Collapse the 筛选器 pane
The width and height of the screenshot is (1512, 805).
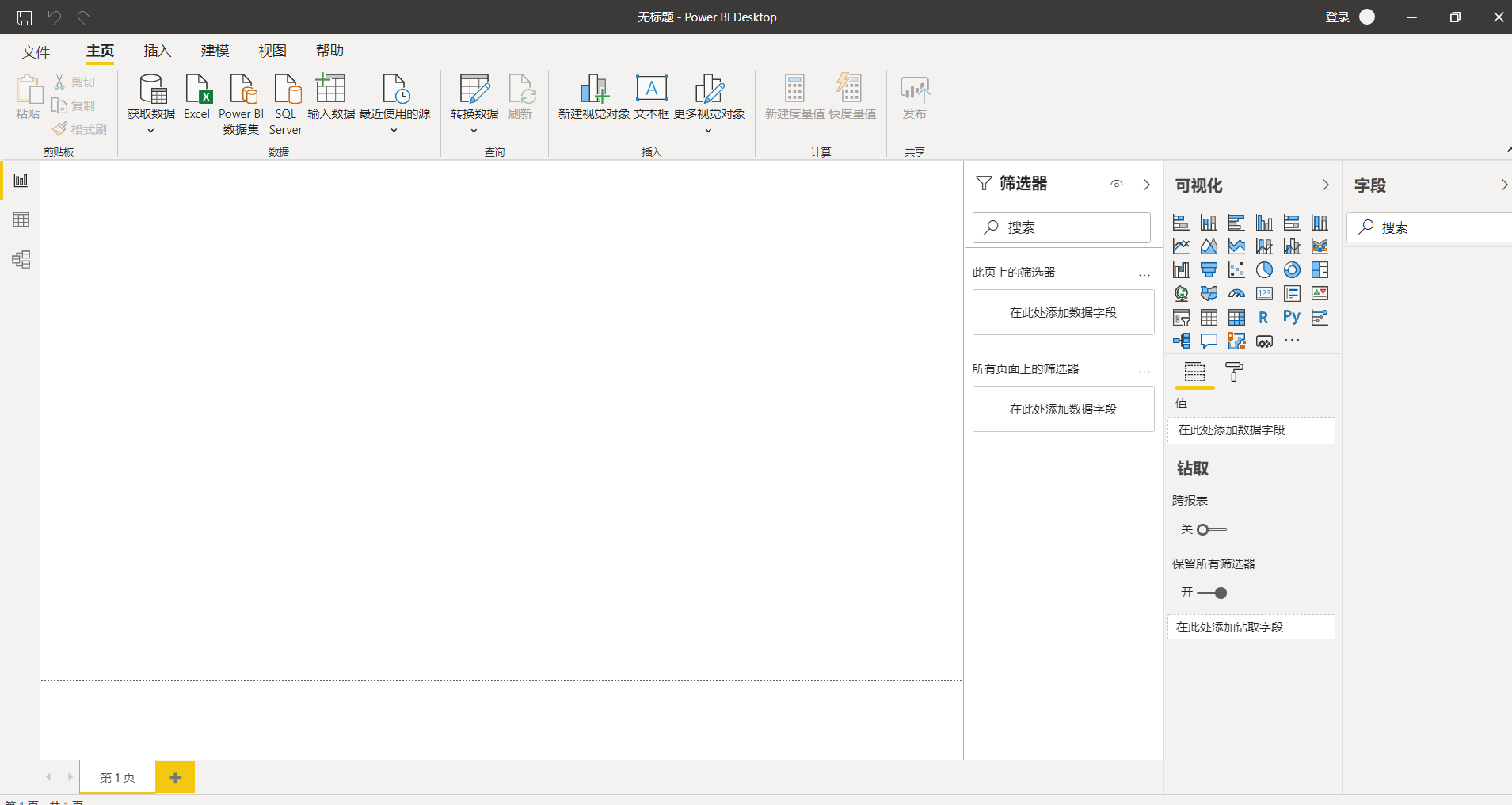pos(1147,185)
